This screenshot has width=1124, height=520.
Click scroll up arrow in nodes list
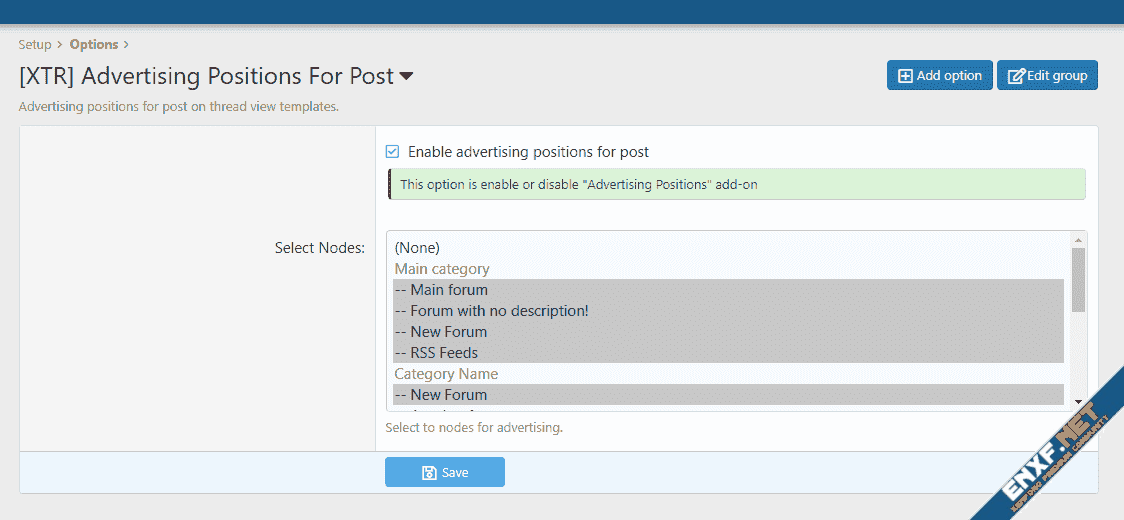pyautogui.click(x=1078, y=240)
